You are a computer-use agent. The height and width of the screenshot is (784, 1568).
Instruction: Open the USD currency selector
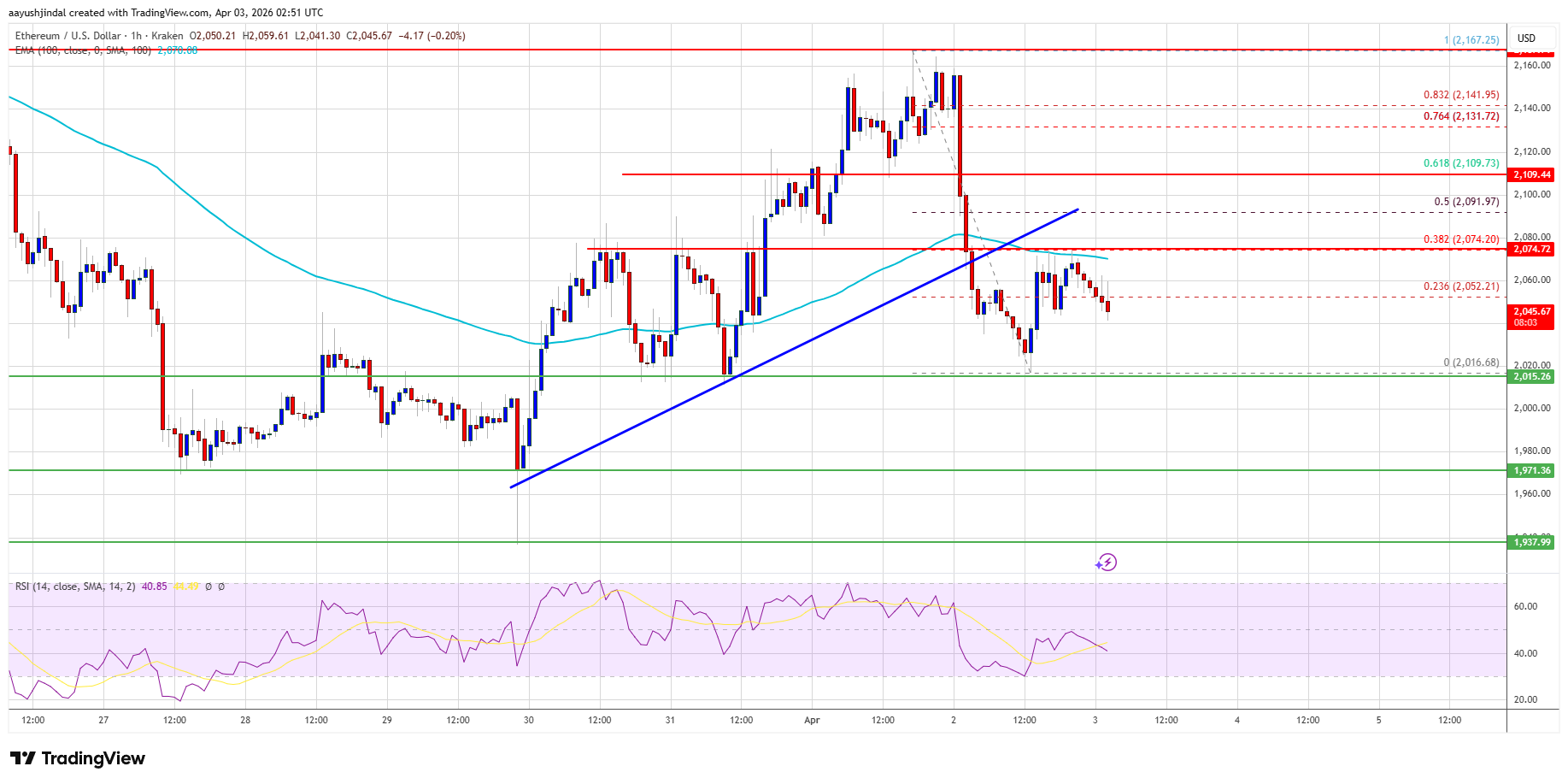(x=1526, y=38)
